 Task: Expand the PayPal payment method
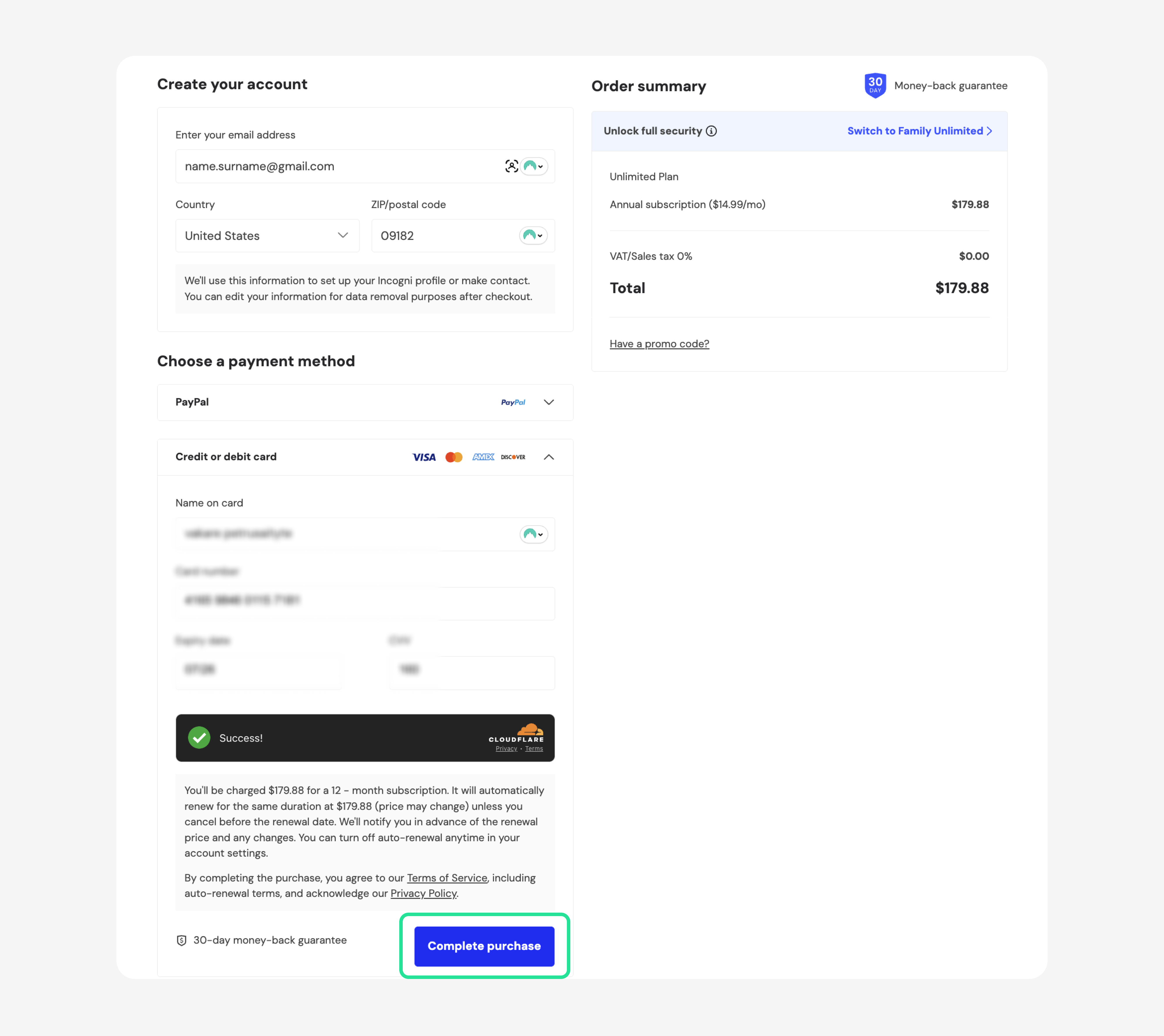coord(549,403)
